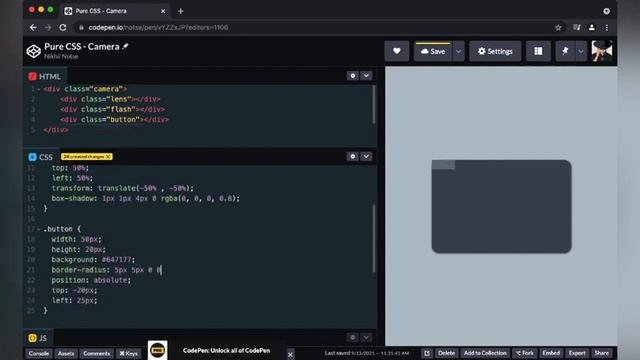Click the HTML editor scrollbar
Viewport: 640px width, 360px height.
tap(373, 104)
